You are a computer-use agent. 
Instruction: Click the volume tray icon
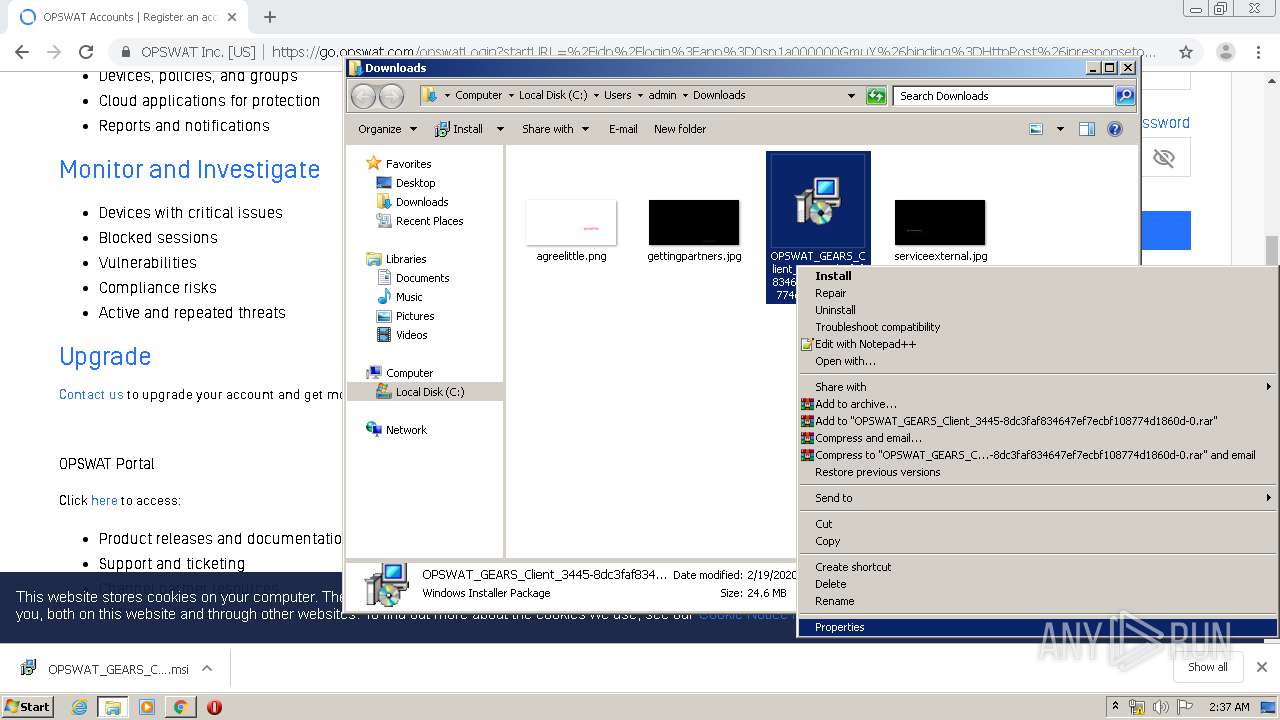[1160, 707]
